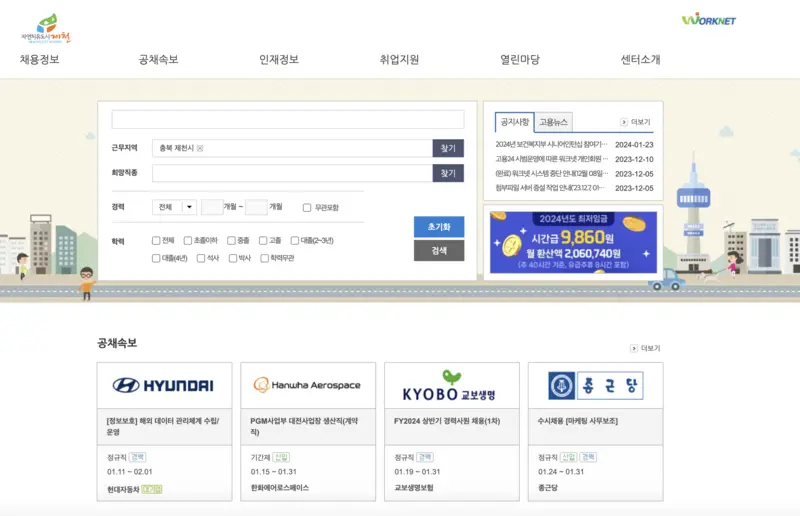Open the 종근당 logo card
800x516 pixels.
595,385
